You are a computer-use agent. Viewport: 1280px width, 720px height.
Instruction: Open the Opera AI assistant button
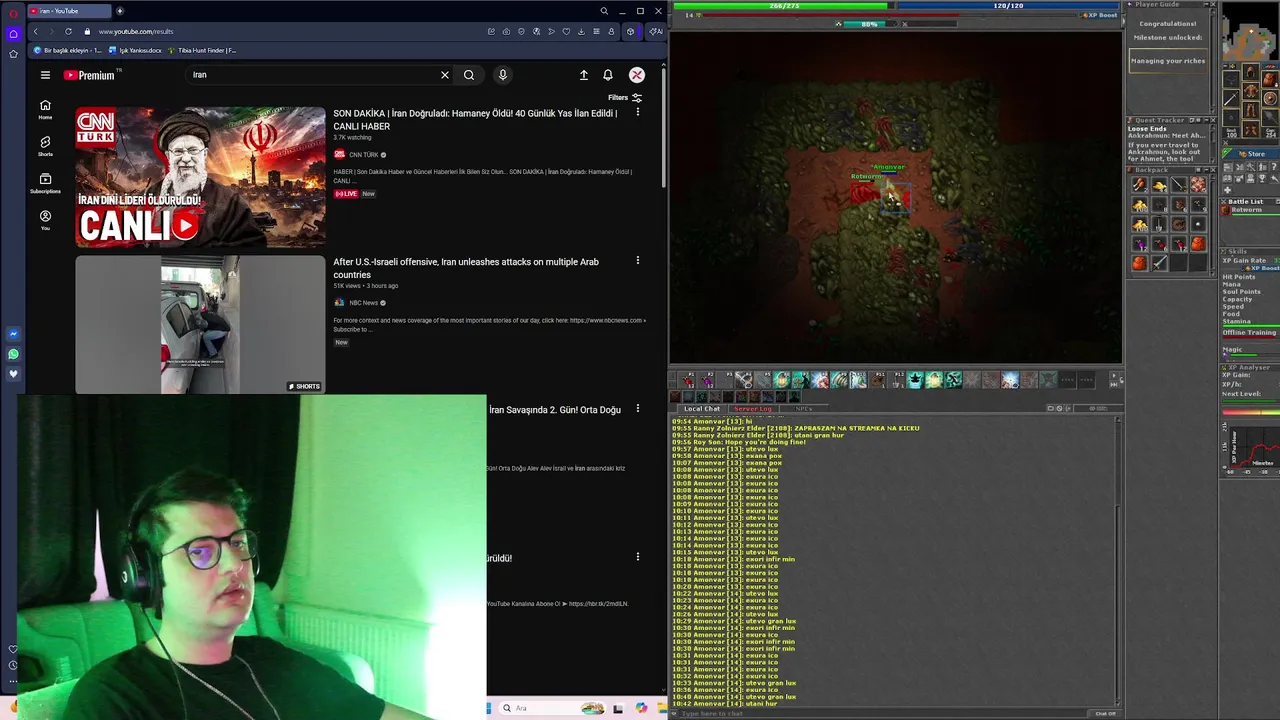coord(655,31)
